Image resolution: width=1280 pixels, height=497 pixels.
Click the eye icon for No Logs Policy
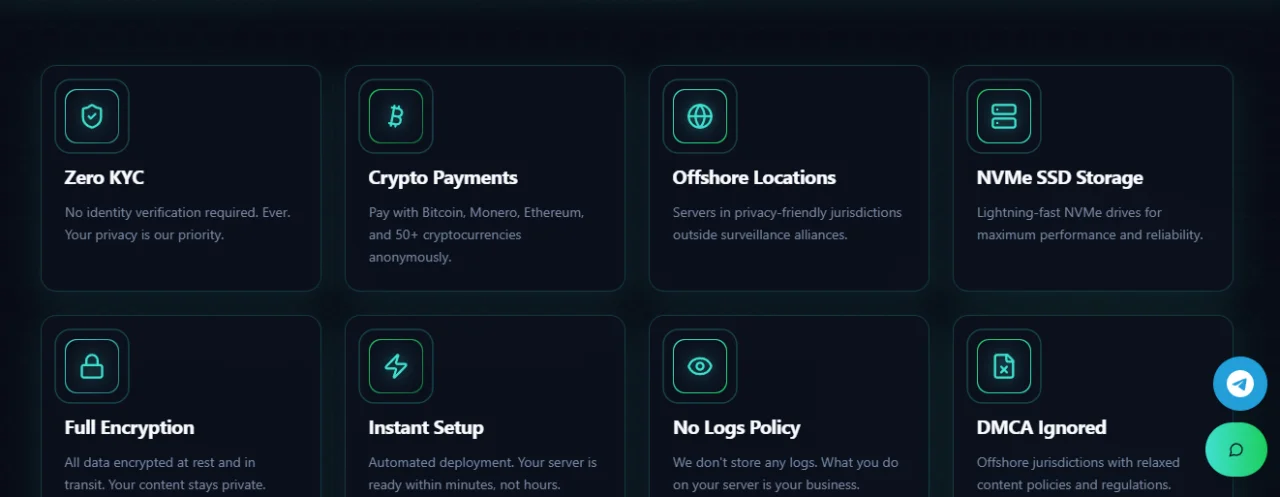700,366
